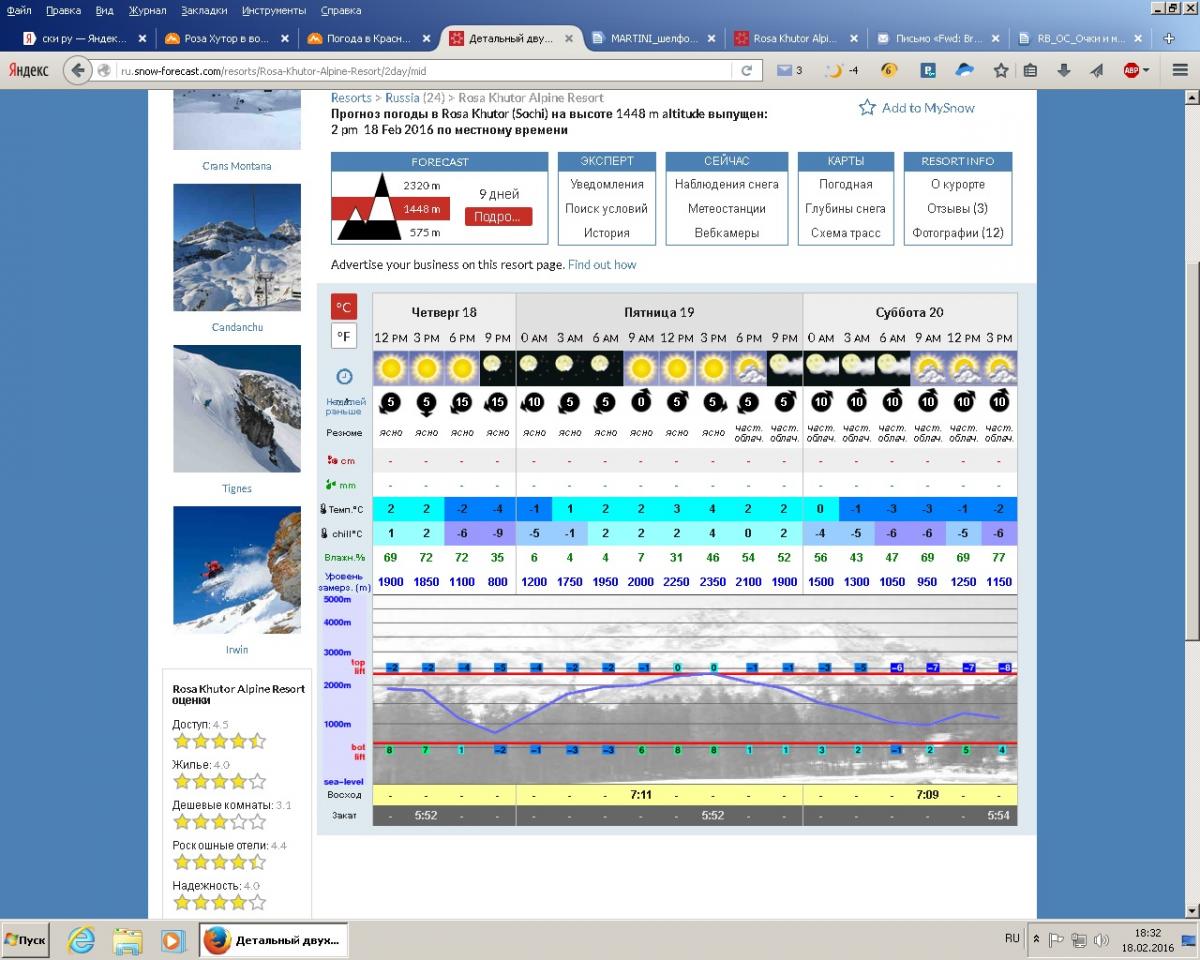Screen dimensions: 1200x960
Task: Open the Уведомления link
Action: click(x=607, y=184)
